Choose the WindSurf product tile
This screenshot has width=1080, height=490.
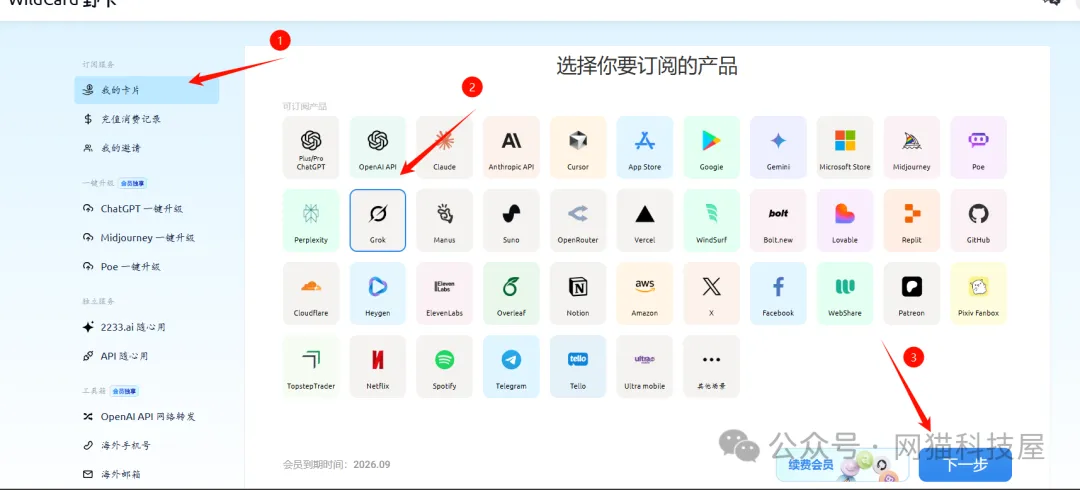pyautogui.click(x=712, y=221)
